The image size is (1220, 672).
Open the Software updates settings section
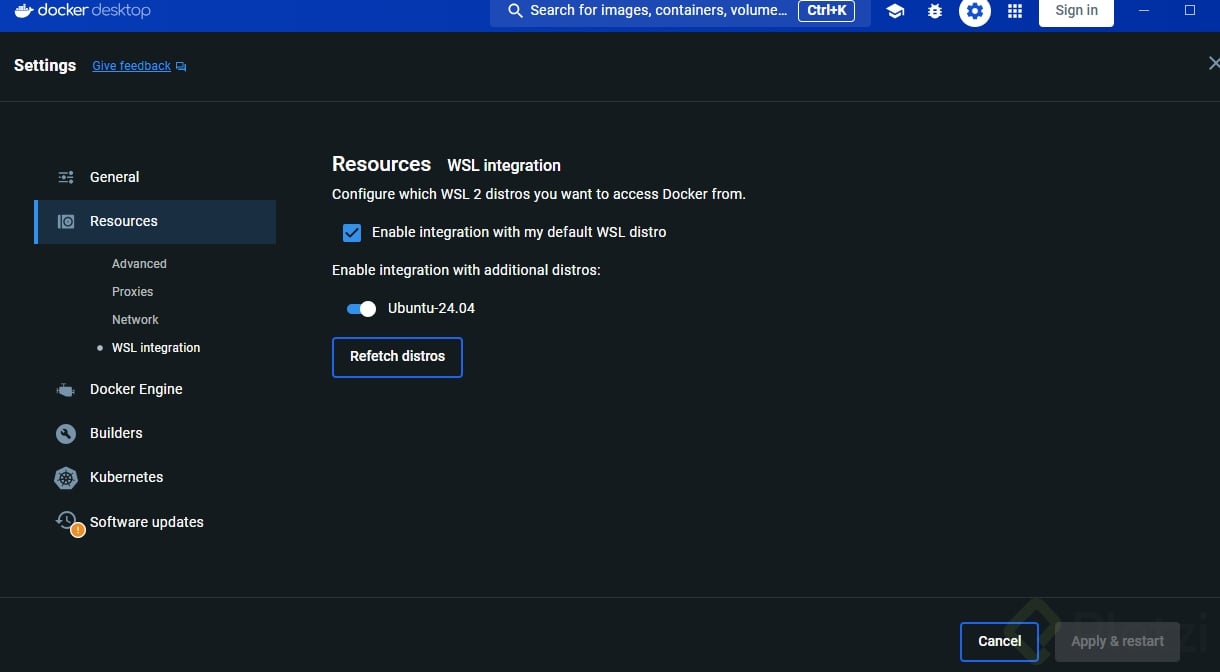[x=155, y=522]
